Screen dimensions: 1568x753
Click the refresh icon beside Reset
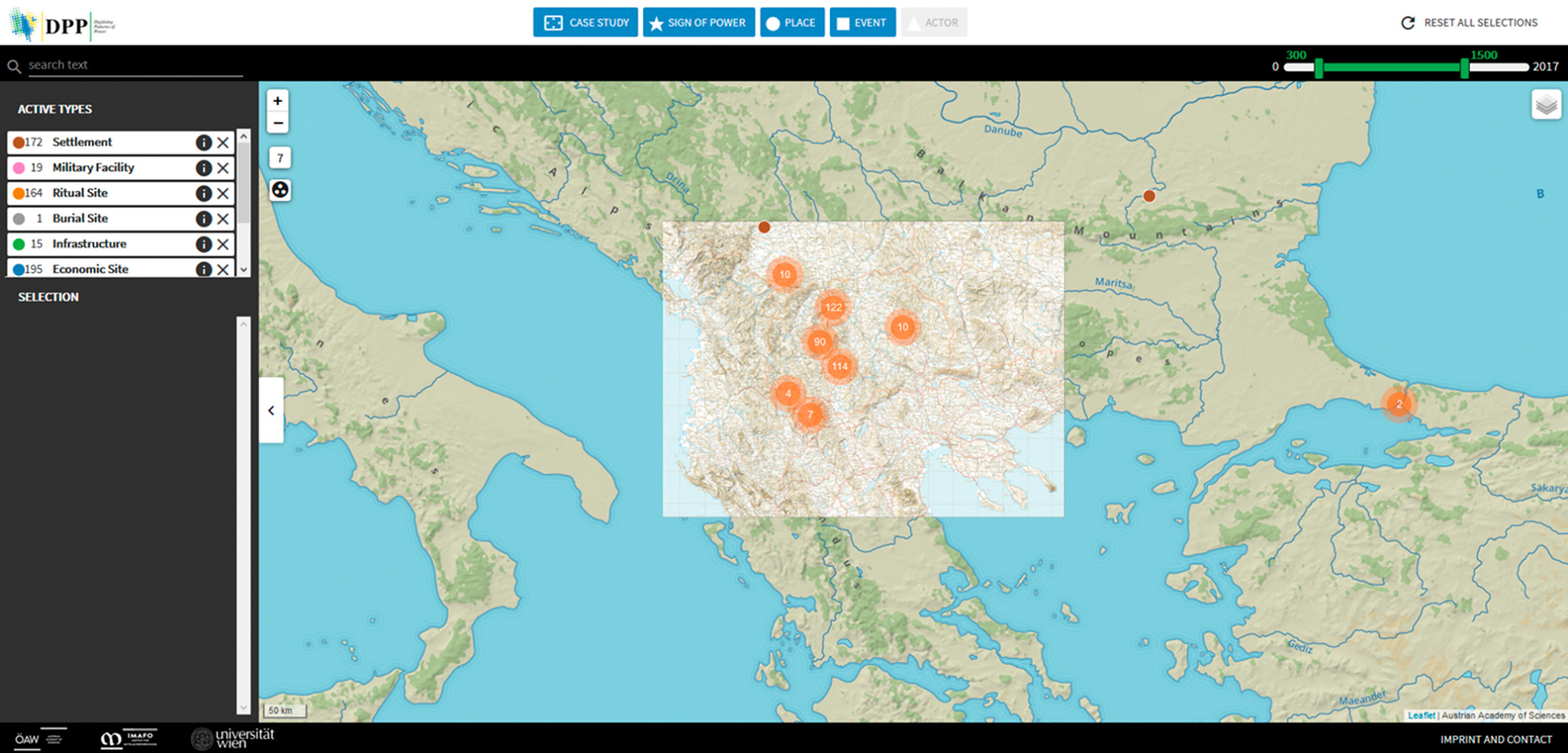[x=1408, y=23]
